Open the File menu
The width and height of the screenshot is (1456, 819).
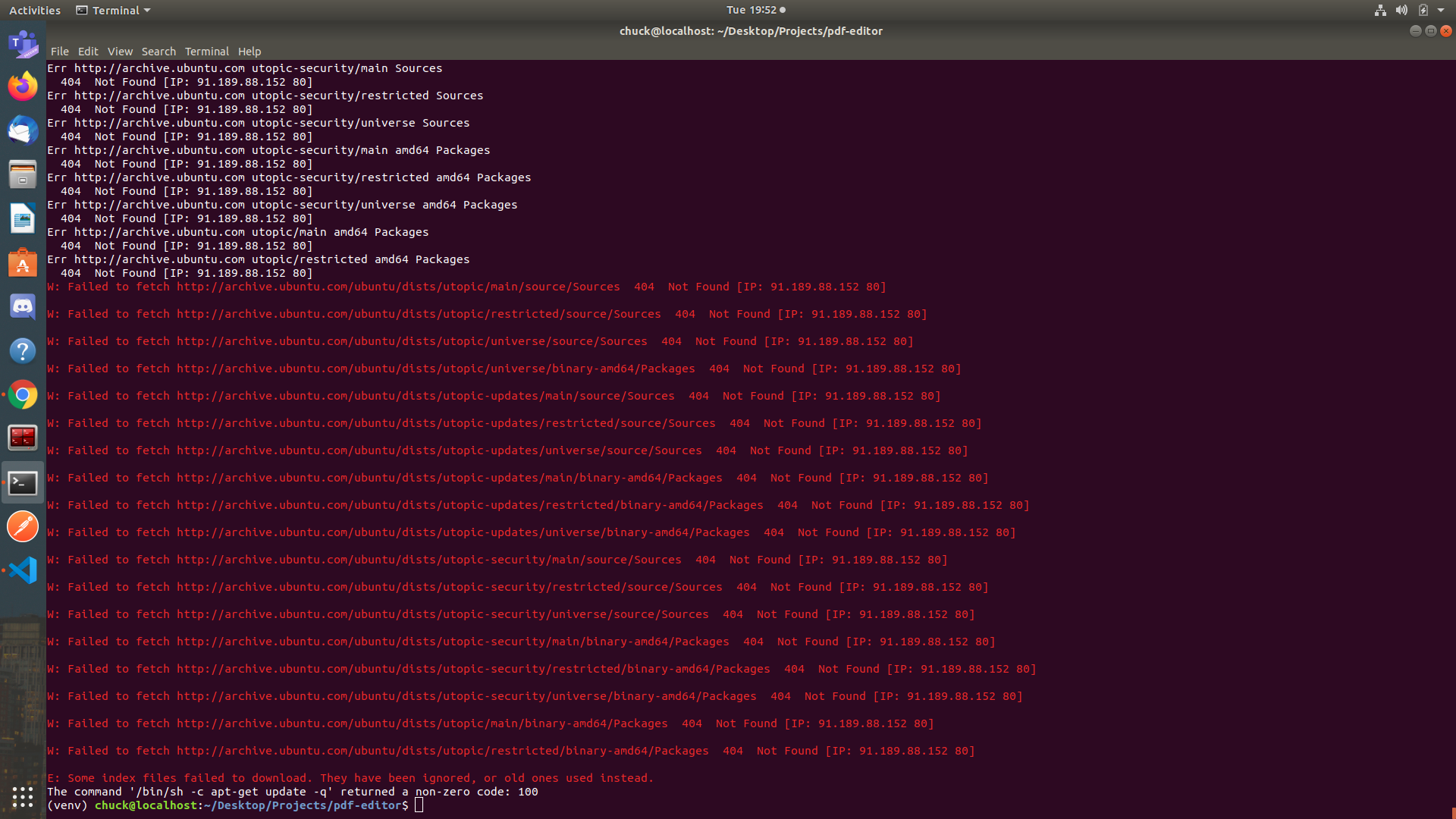click(x=60, y=52)
